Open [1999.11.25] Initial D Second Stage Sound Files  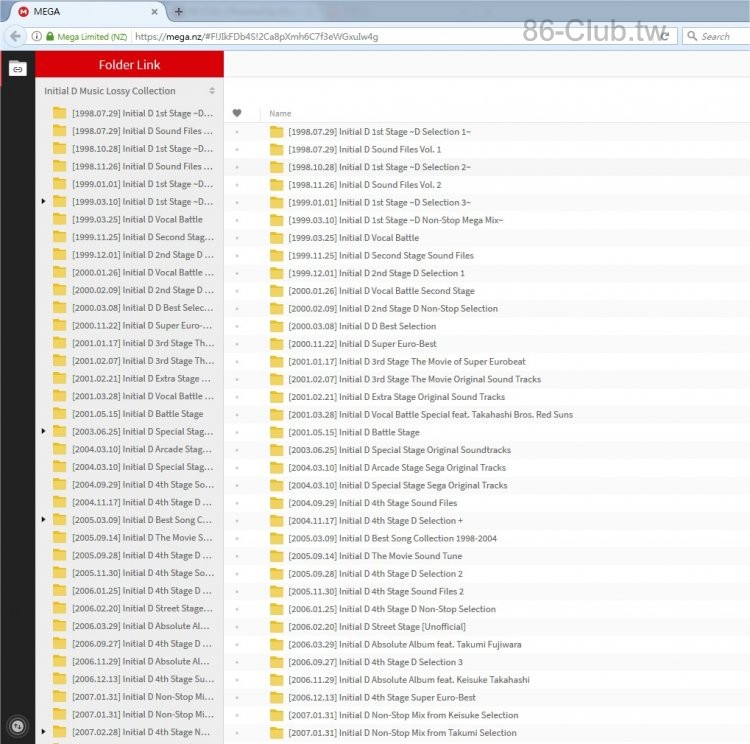[x=381, y=255]
